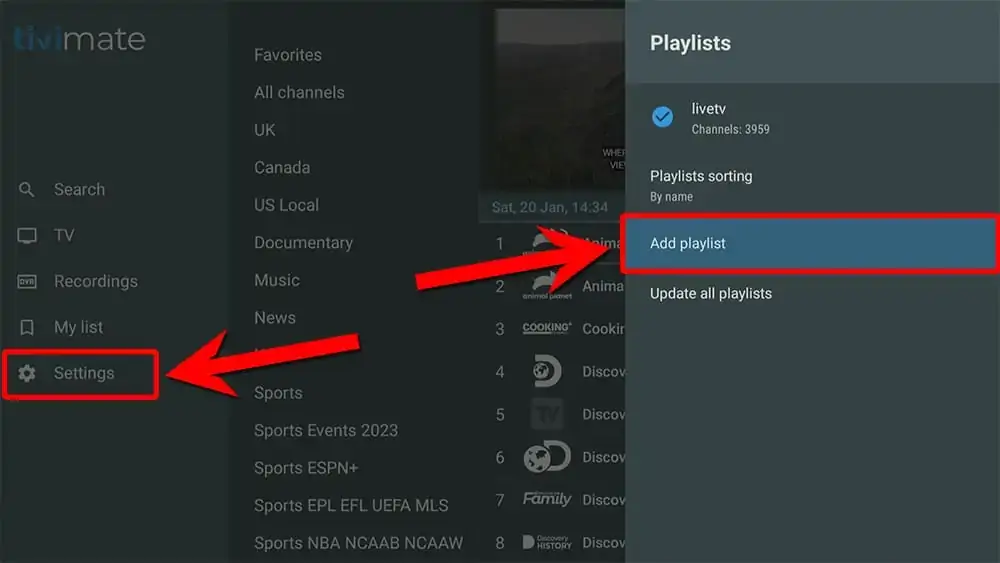Select the All channels group
This screenshot has height=563, width=1000.
(x=299, y=92)
